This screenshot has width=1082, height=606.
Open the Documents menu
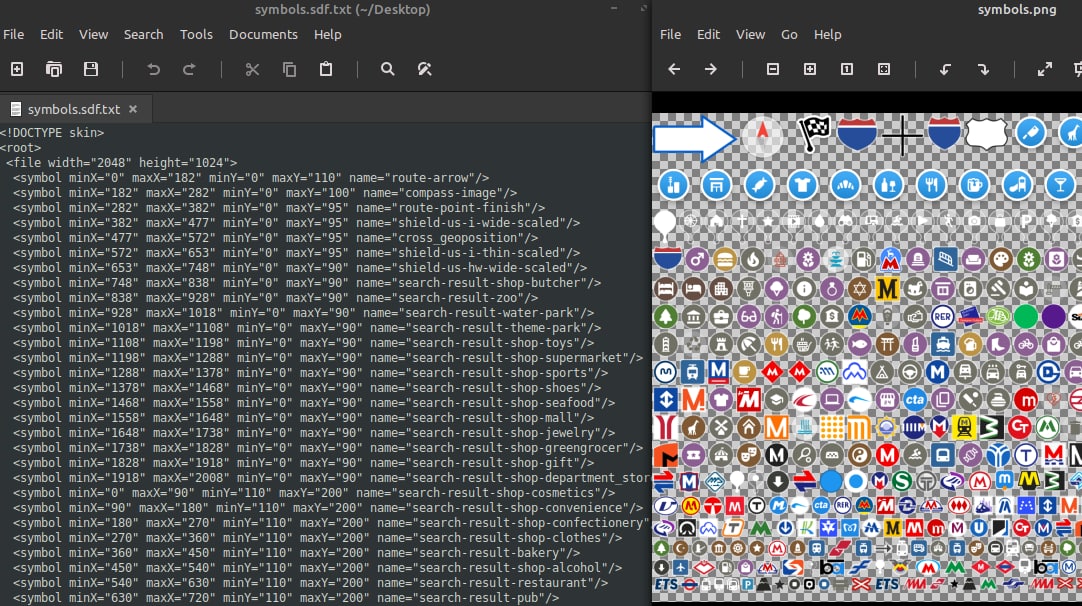tap(263, 35)
